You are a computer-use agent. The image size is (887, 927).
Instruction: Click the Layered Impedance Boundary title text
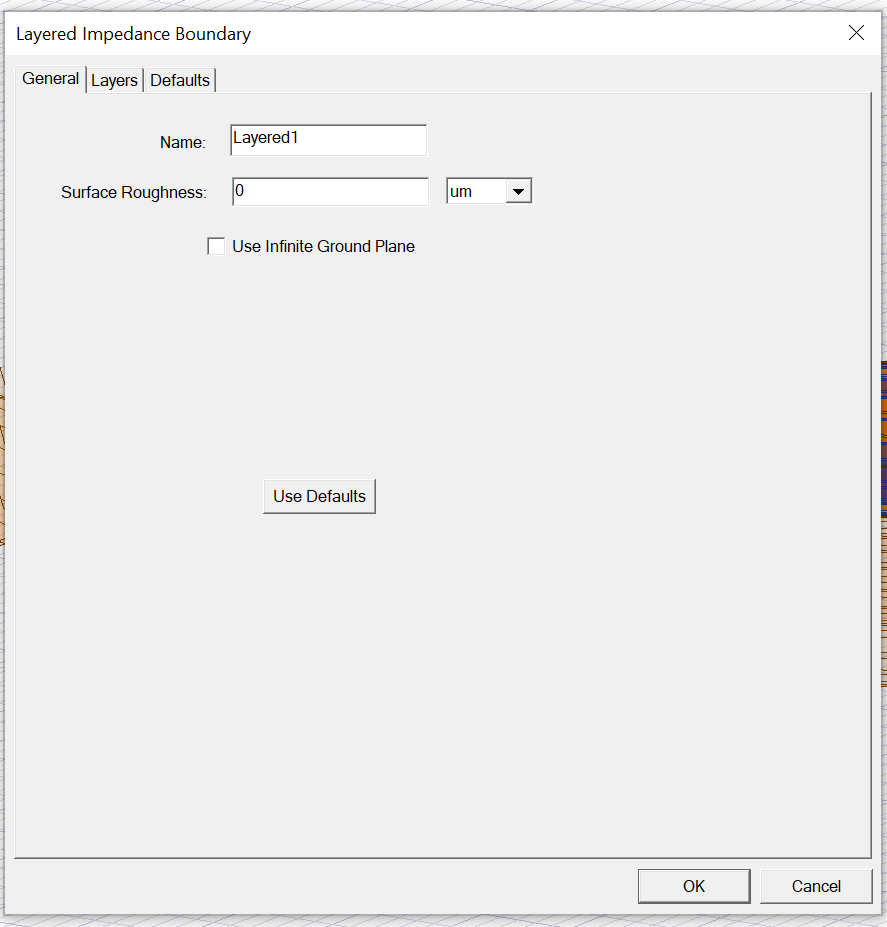pos(134,34)
